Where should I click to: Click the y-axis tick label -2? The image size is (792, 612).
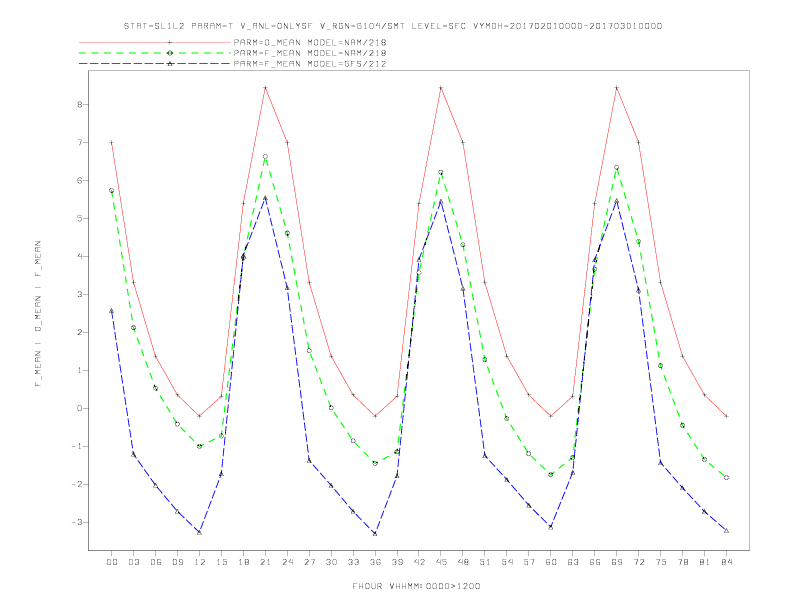click(76, 484)
